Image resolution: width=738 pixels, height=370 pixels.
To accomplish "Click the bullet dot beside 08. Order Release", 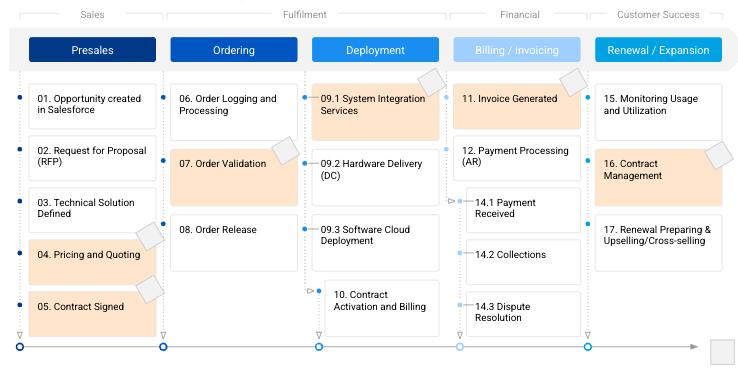I will pos(163,224).
